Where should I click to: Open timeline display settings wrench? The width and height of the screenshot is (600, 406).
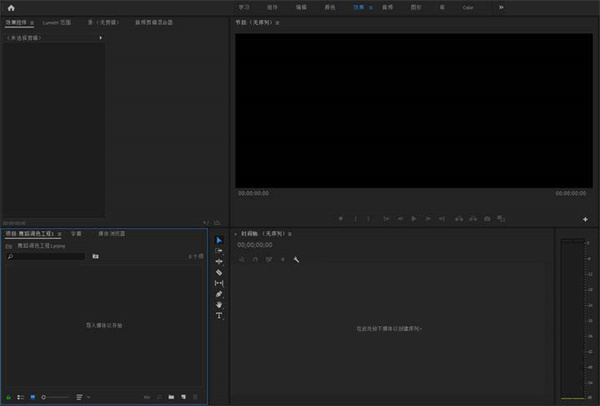pos(297,260)
